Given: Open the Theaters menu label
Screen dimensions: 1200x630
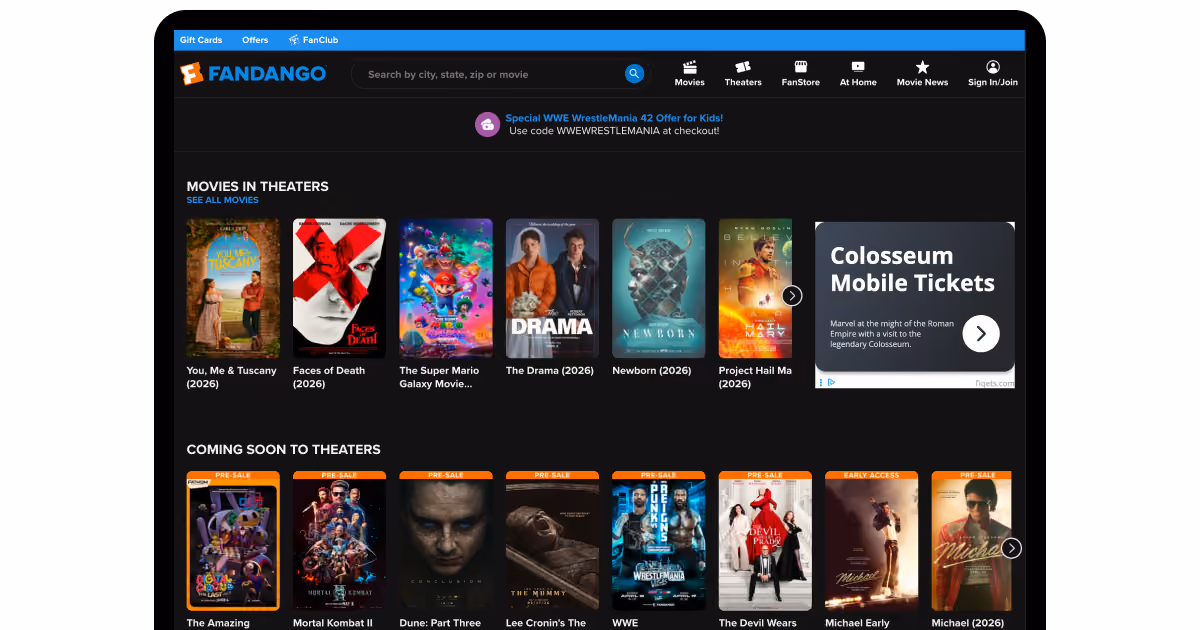Looking at the screenshot, I should coord(743,82).
